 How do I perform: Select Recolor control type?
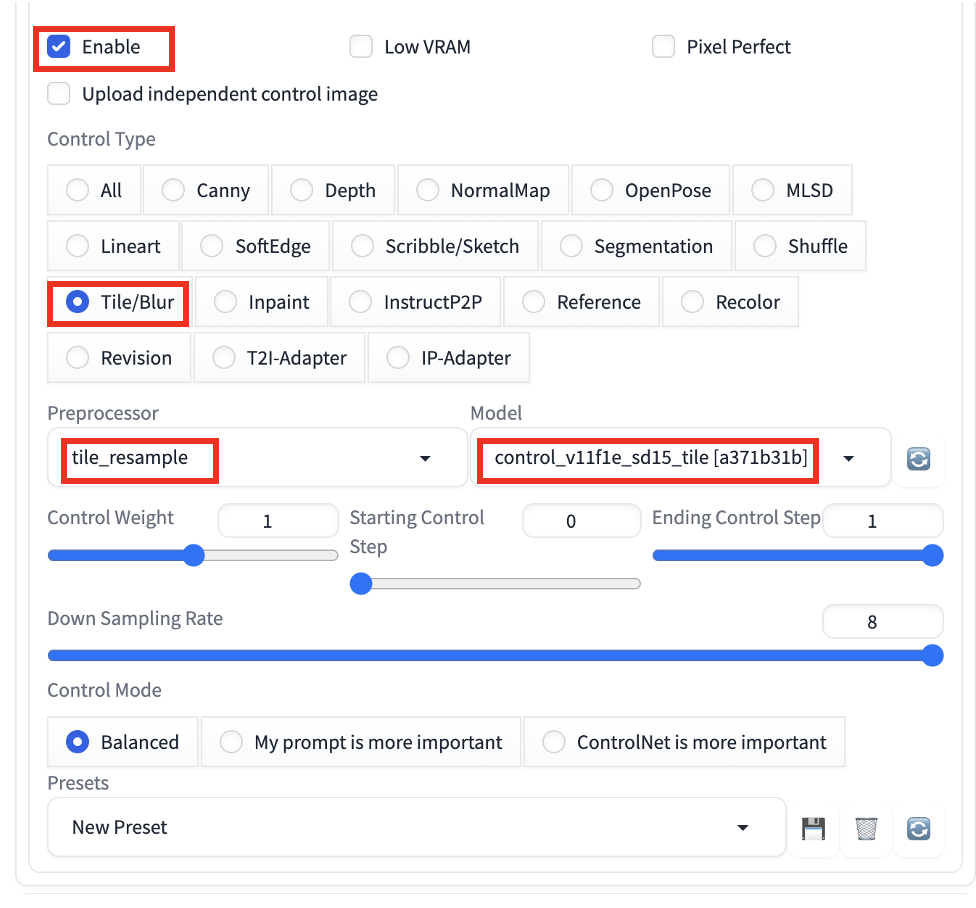(731, 302)
